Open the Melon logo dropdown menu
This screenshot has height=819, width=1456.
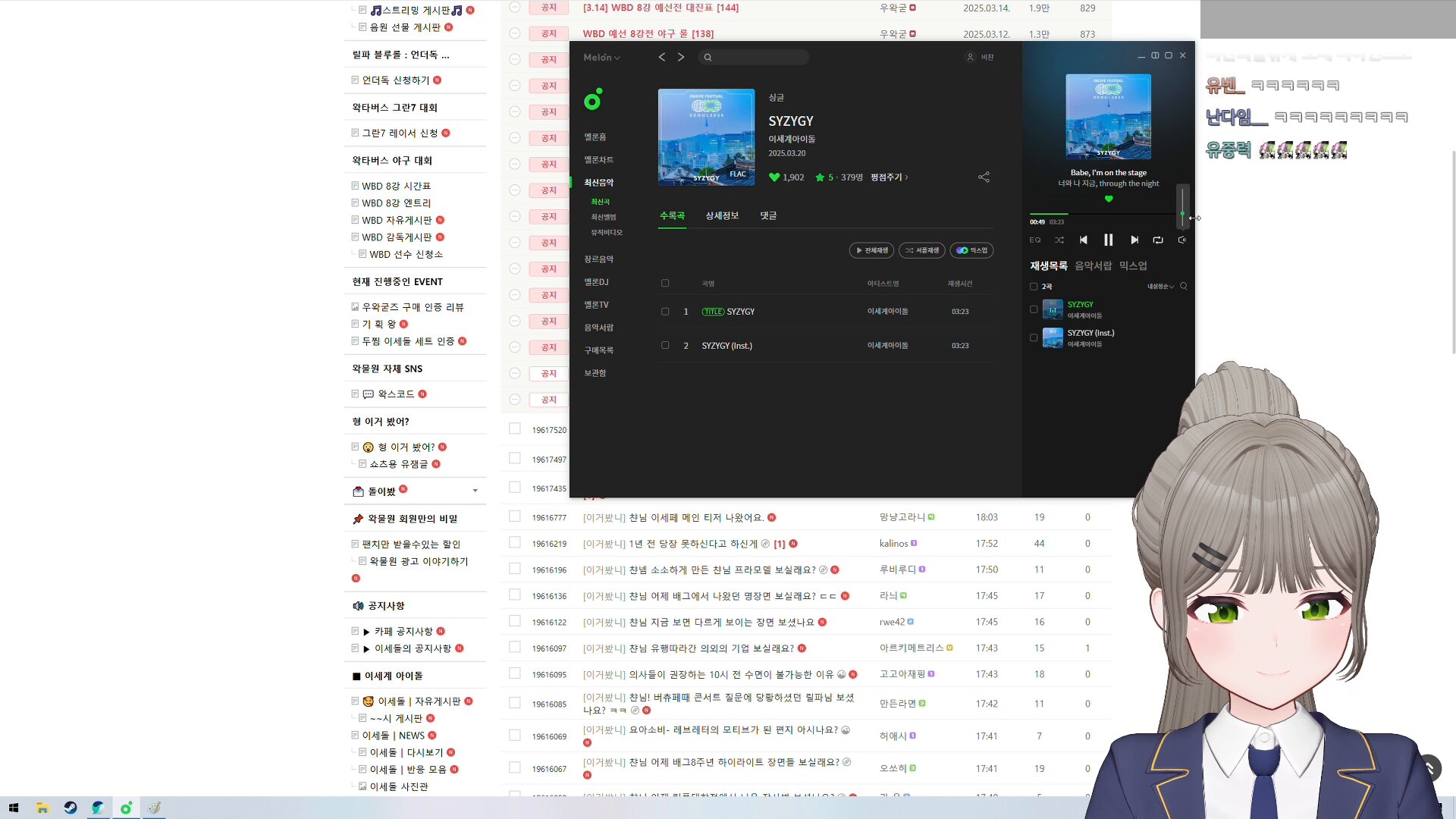[601, 58]
